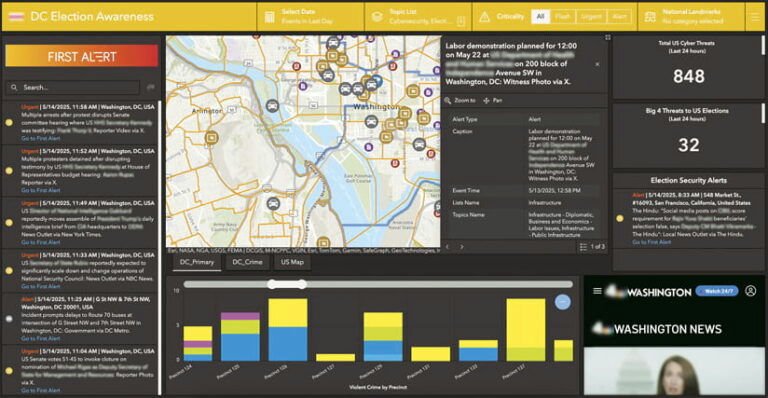Click the Arlington label on the map
This screenshot has height=398, width=768.
[207, 111]
